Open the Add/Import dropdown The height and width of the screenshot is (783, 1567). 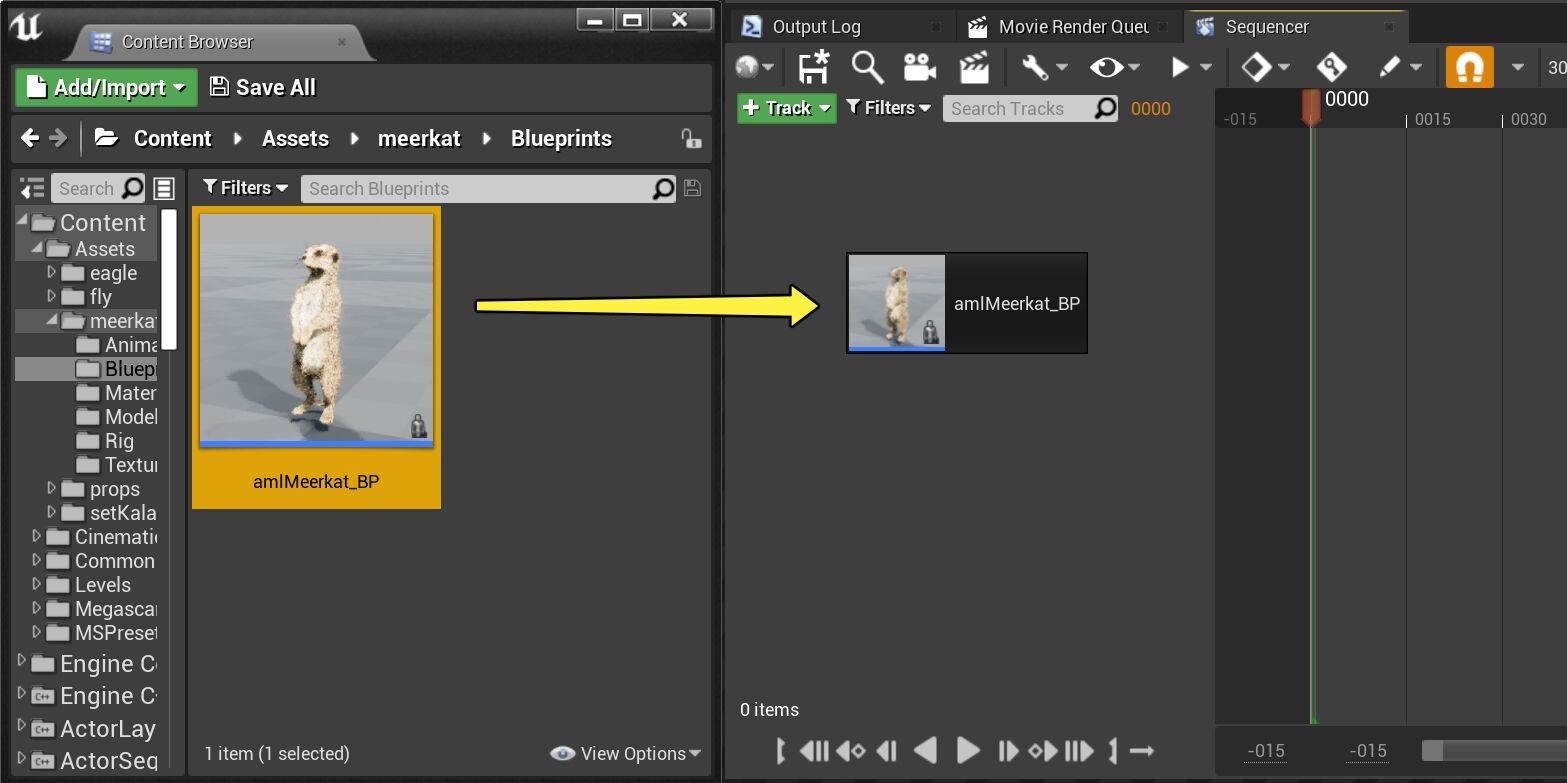pos(104,87)
